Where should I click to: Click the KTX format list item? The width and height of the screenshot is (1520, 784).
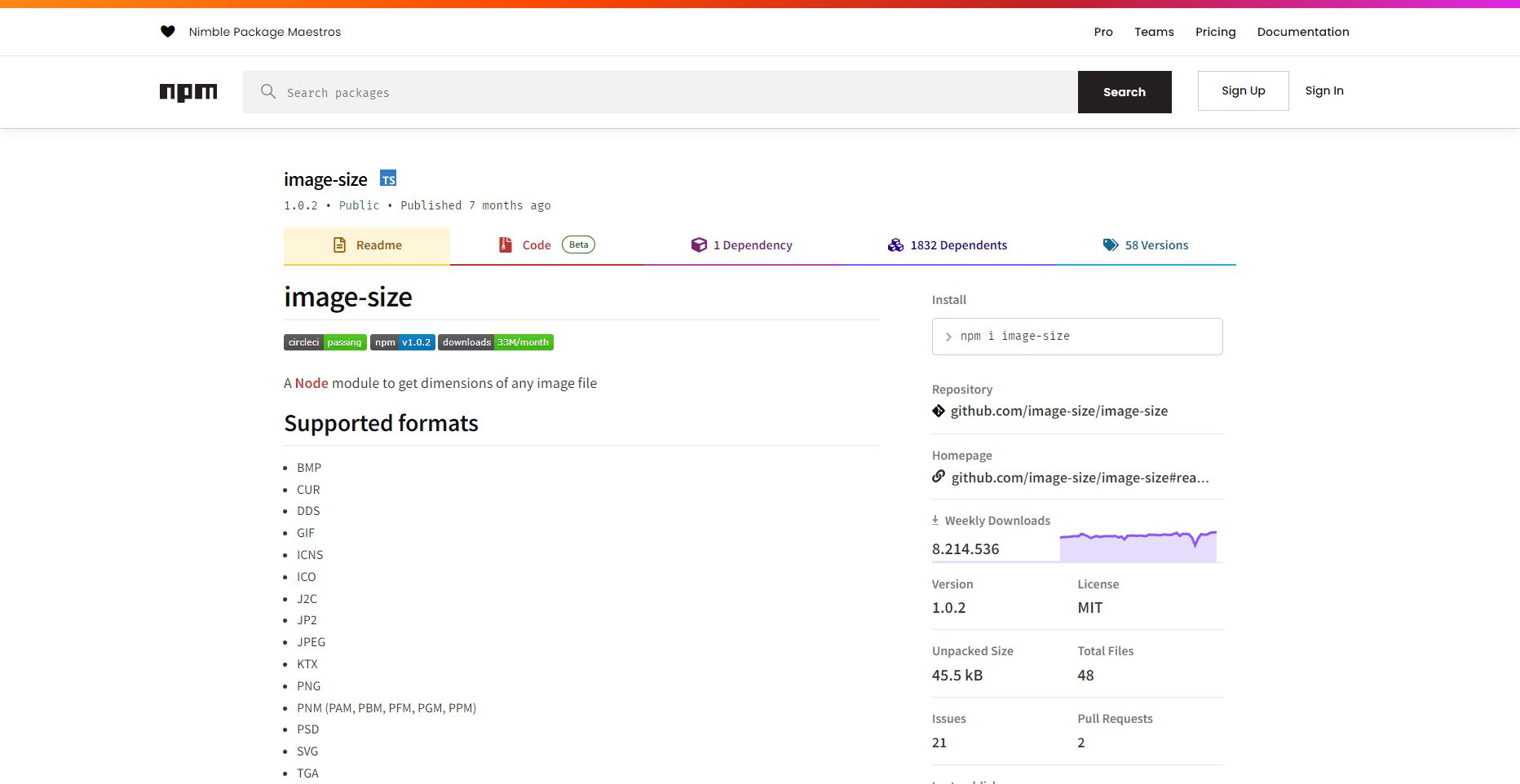(x=307, y=664)
